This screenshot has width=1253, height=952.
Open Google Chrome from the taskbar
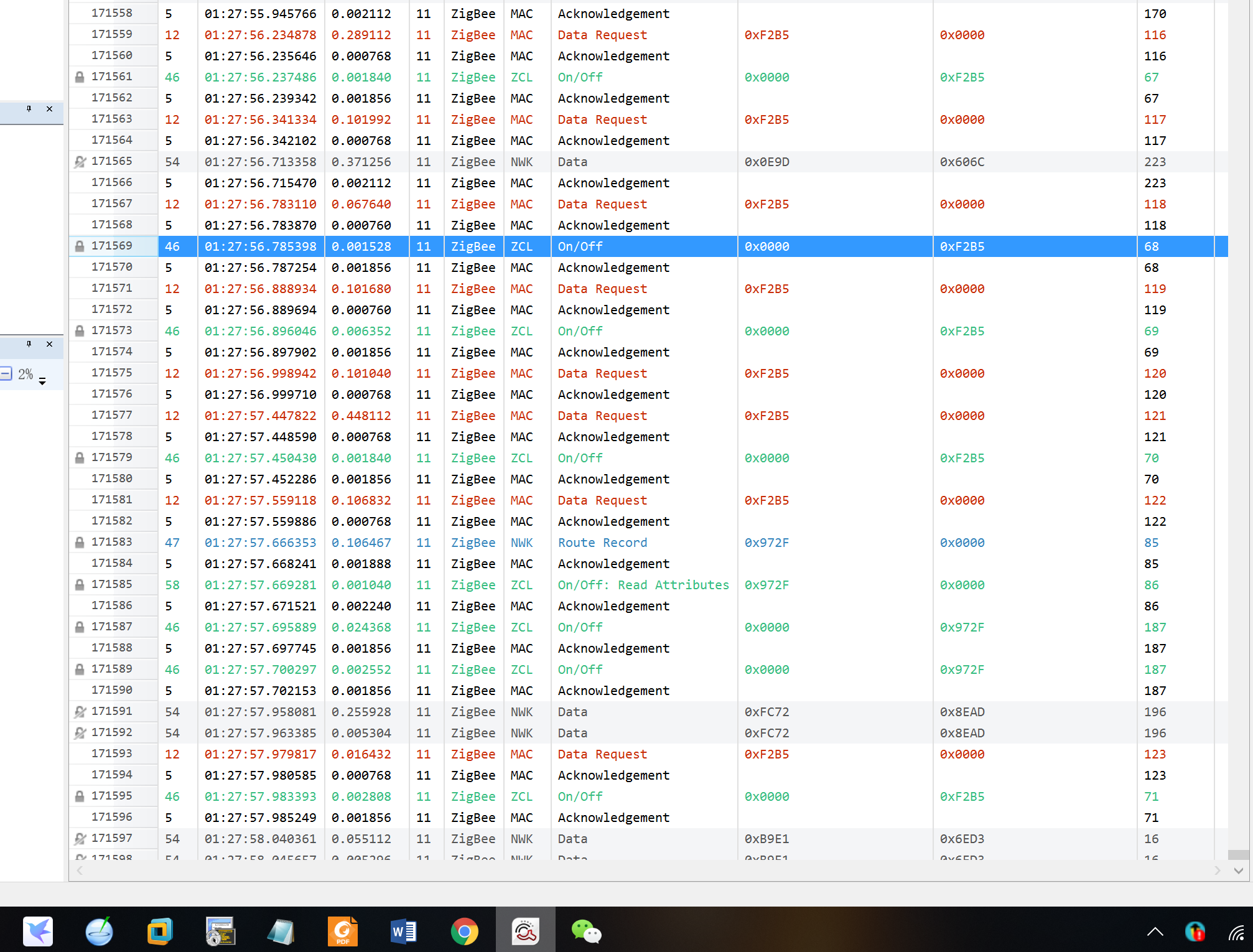pyautogui.click(x=464, y=931)
